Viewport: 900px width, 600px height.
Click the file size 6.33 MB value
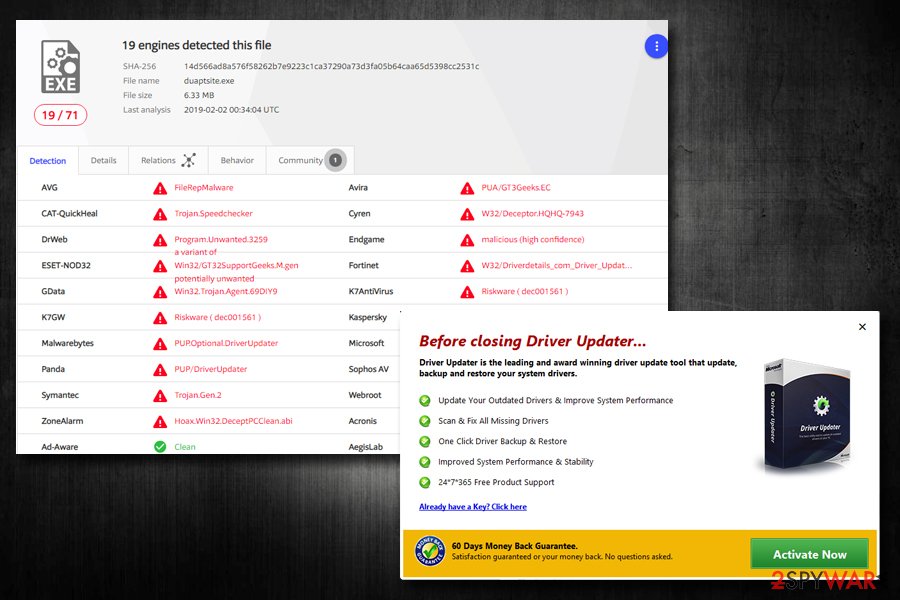tap(199, 95)
